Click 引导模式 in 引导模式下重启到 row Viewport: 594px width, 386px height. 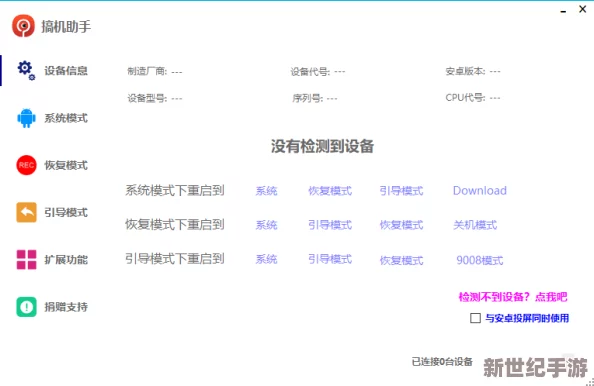pos(330,259)
